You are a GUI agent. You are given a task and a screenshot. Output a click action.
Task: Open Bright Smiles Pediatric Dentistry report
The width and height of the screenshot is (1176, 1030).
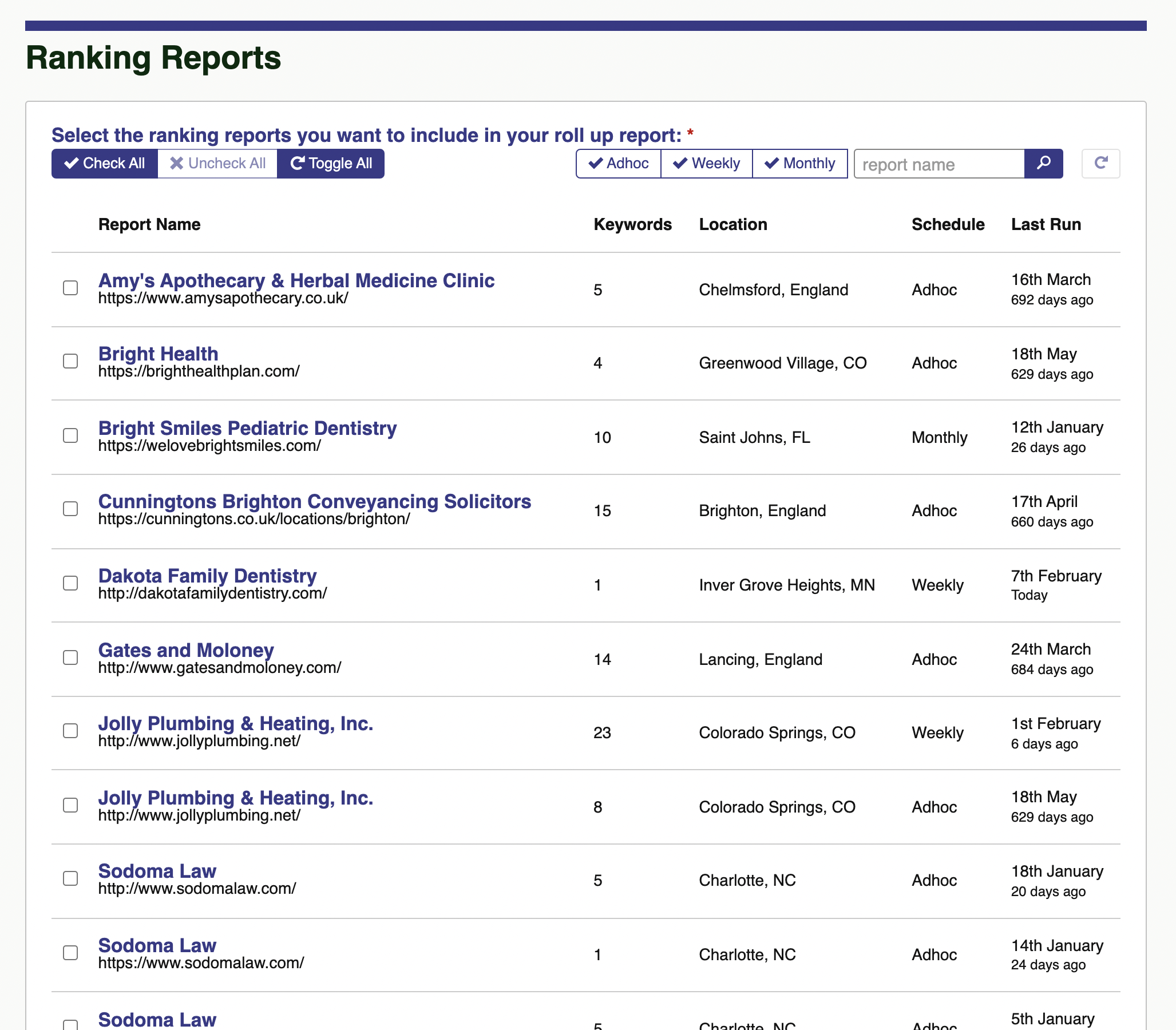(x=247, y=428)
